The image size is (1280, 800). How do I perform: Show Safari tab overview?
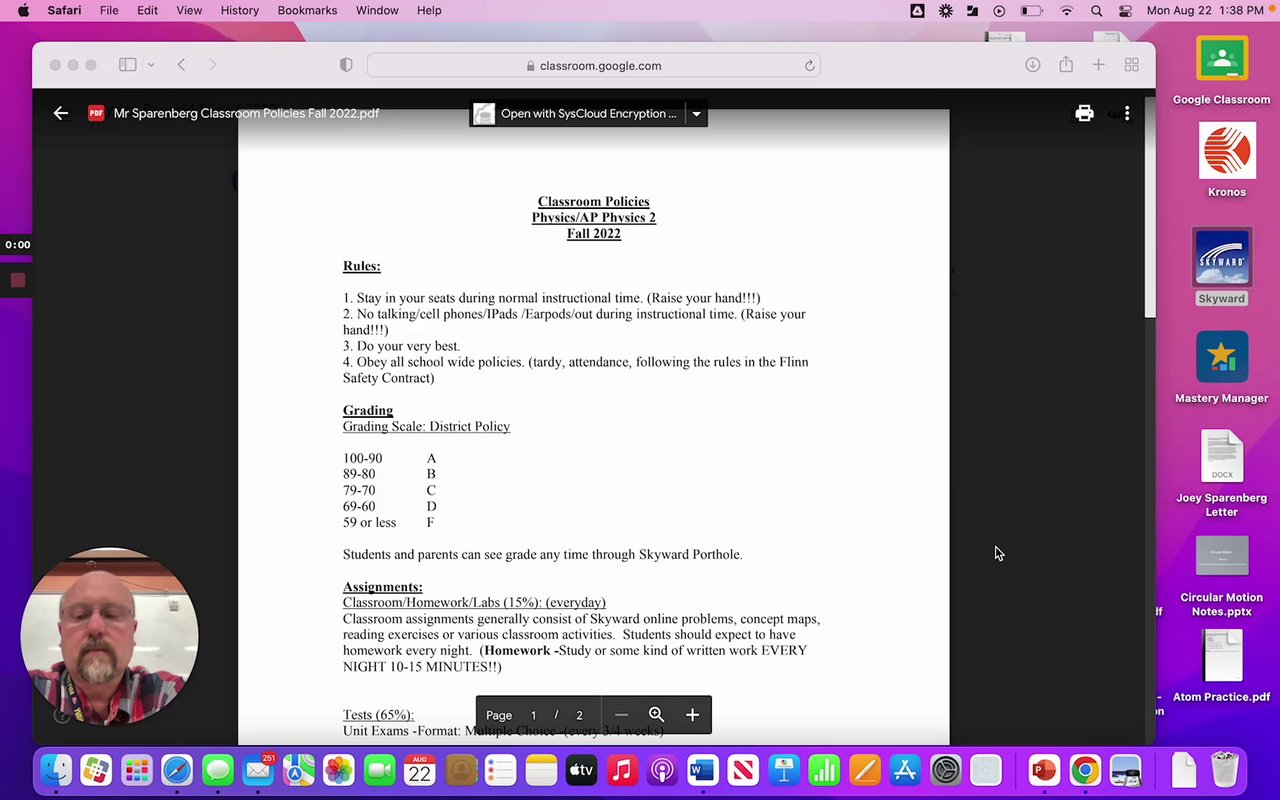1131,65
